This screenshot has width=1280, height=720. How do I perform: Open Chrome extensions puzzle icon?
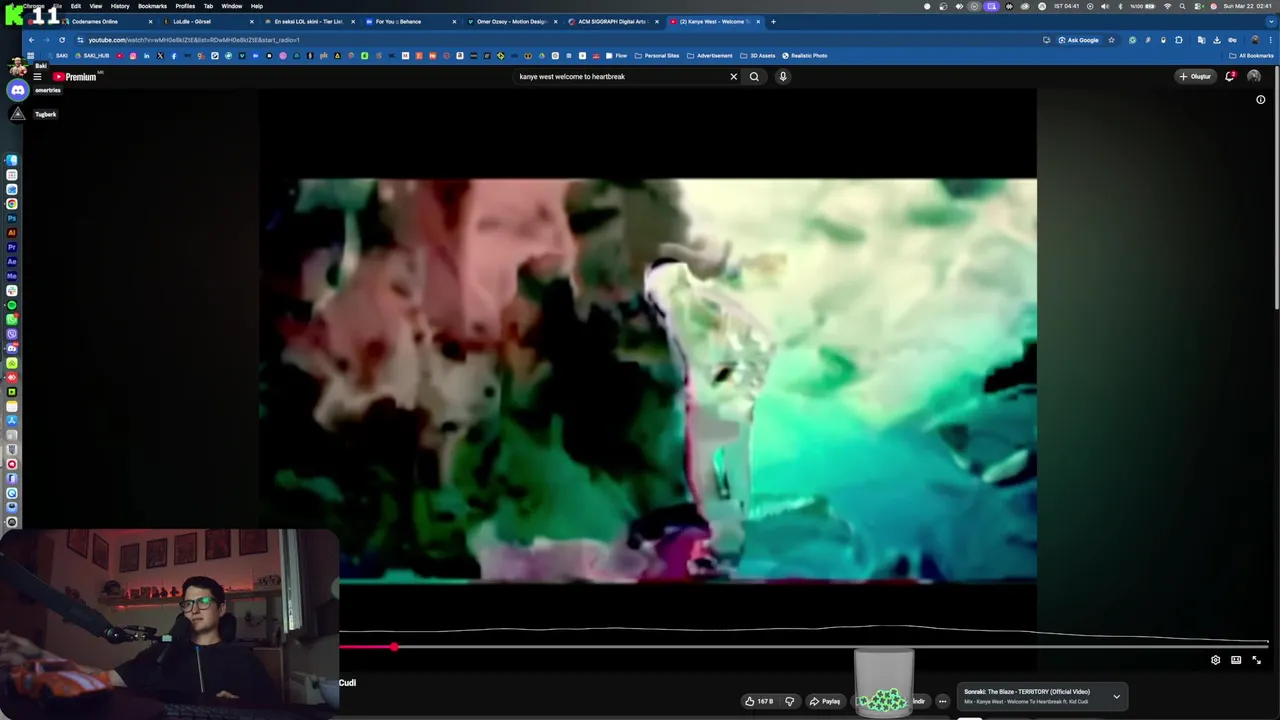click(1179, 40)
